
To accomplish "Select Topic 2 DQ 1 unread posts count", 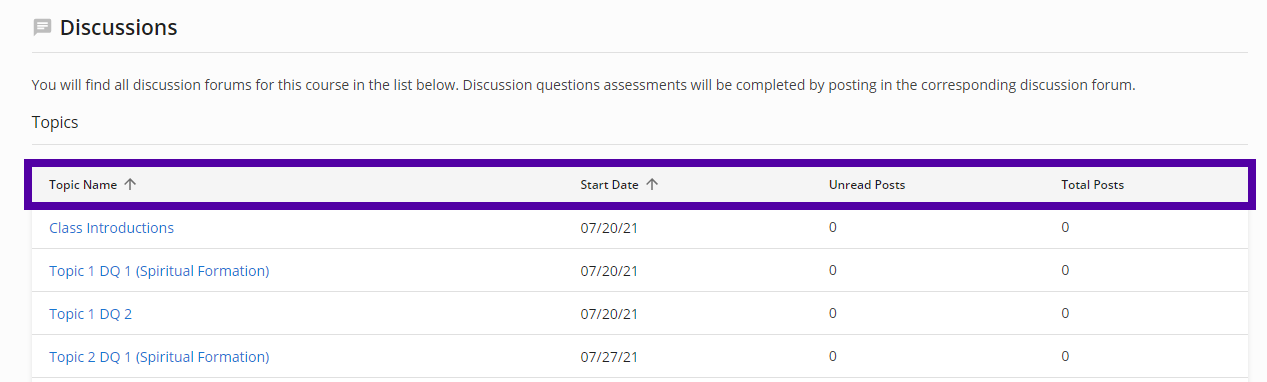I will point(833,356).
